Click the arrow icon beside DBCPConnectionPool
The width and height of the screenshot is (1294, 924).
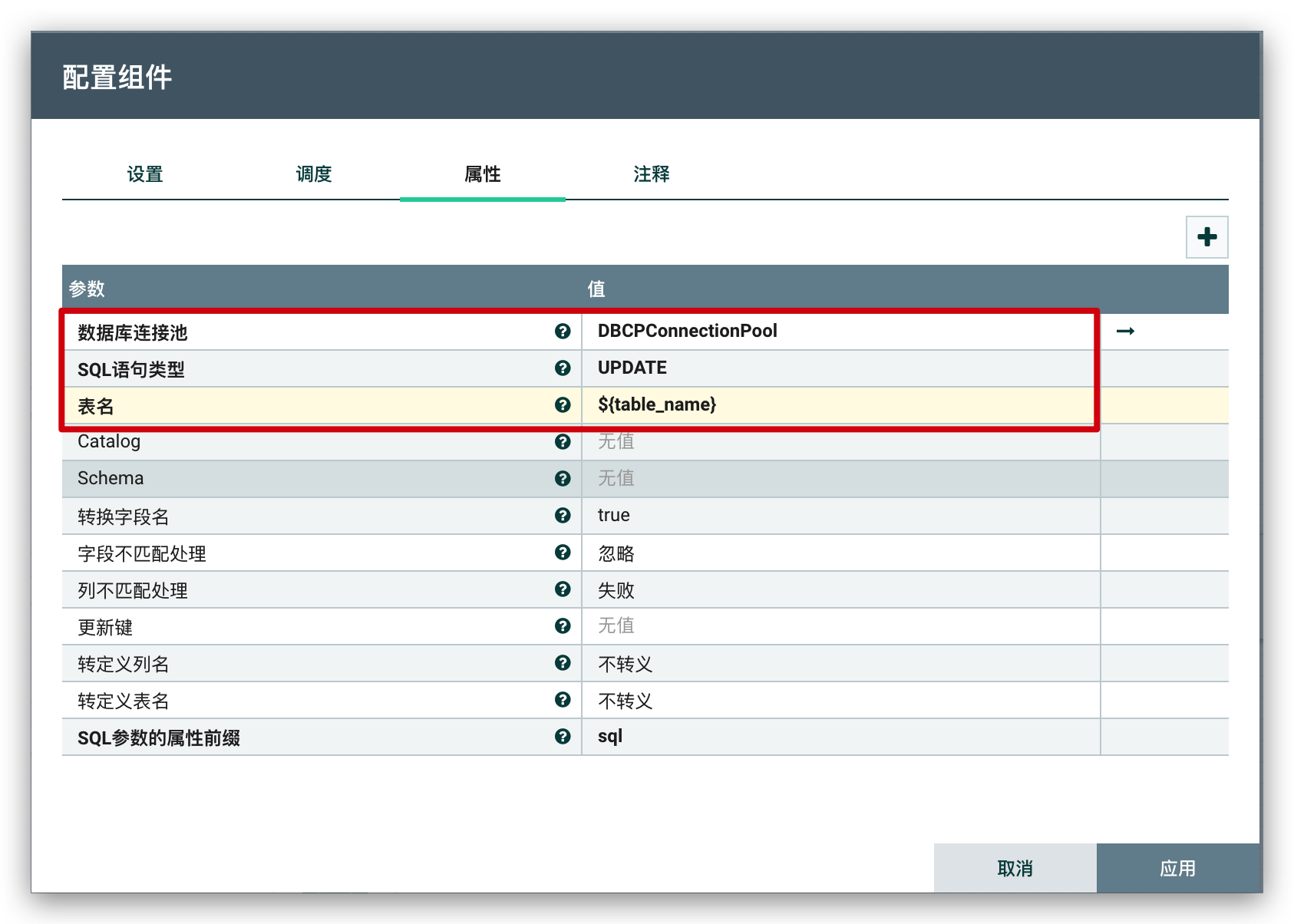tap(1125, 331)
